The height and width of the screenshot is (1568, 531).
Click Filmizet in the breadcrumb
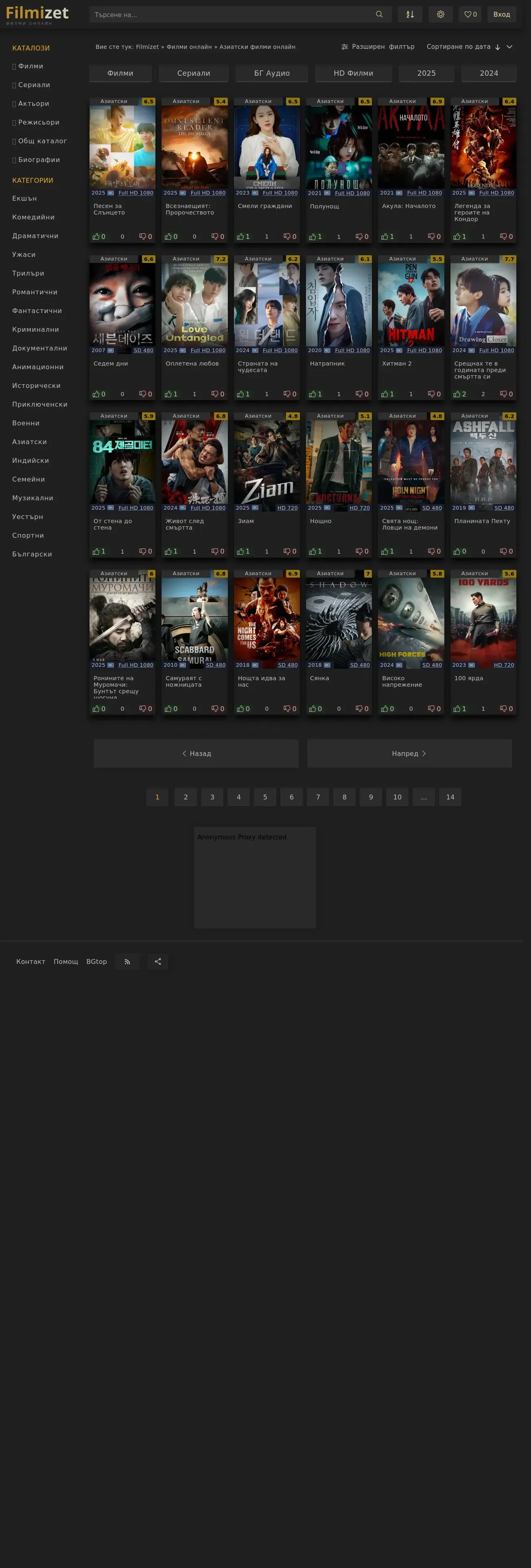147,47
